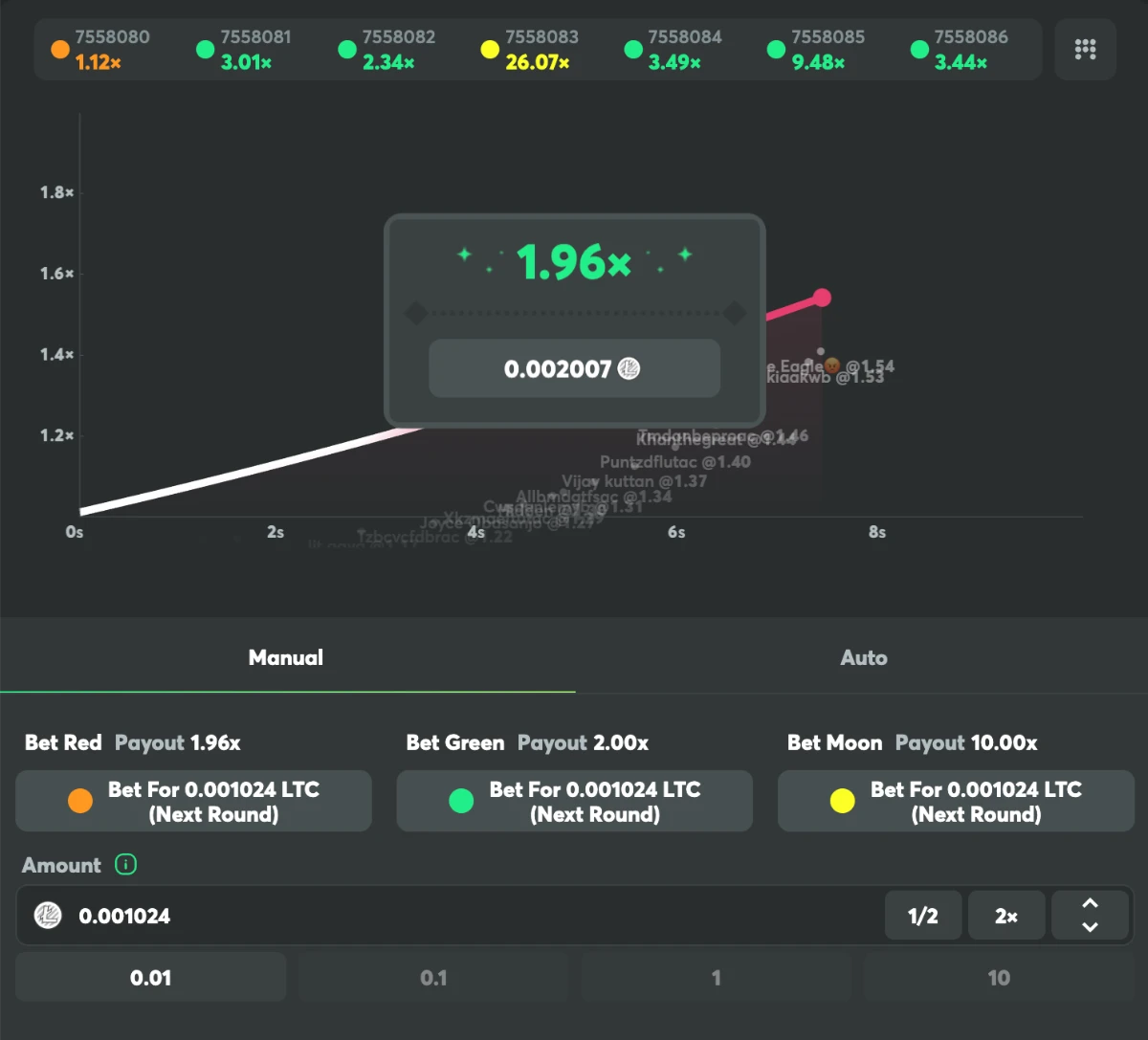Click the Litecoin icon in amount field
The height and width of the screenshot is (1040, 1148).
click(48, 916)
